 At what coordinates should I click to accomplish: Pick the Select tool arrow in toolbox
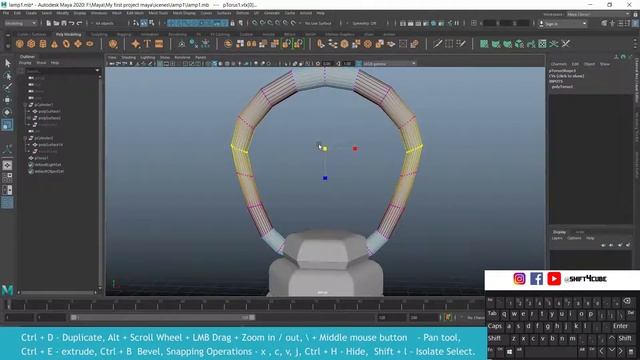(7, 63)
